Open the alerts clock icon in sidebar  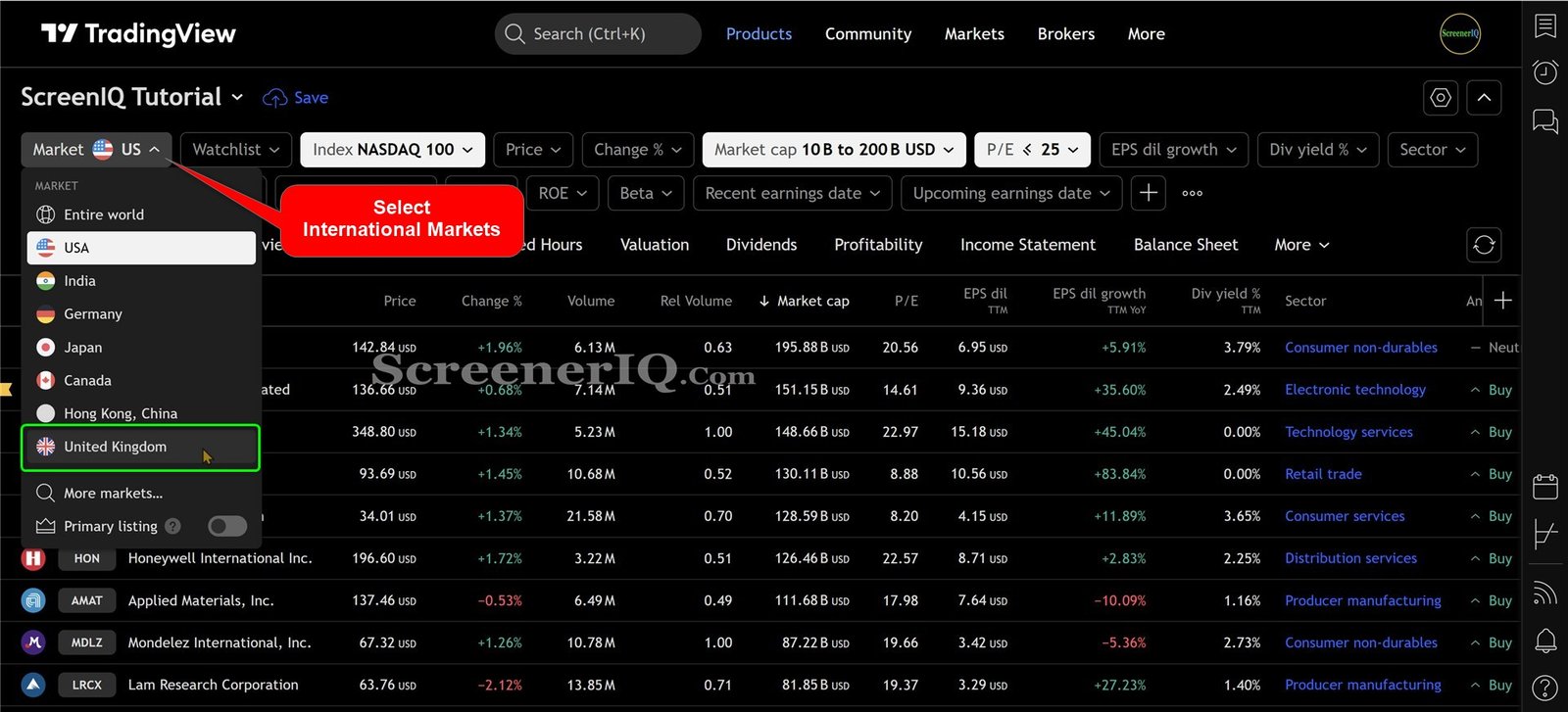point(1545,71)
